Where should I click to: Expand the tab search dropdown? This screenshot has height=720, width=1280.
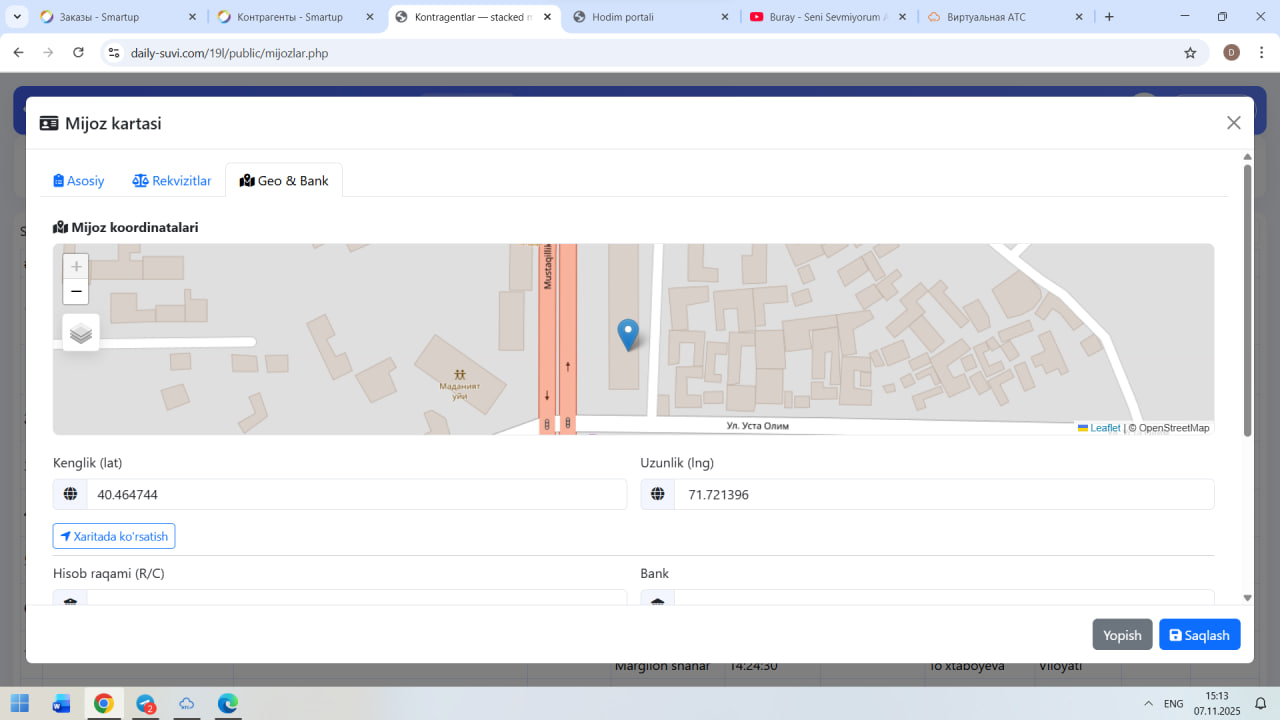[18, 17]
